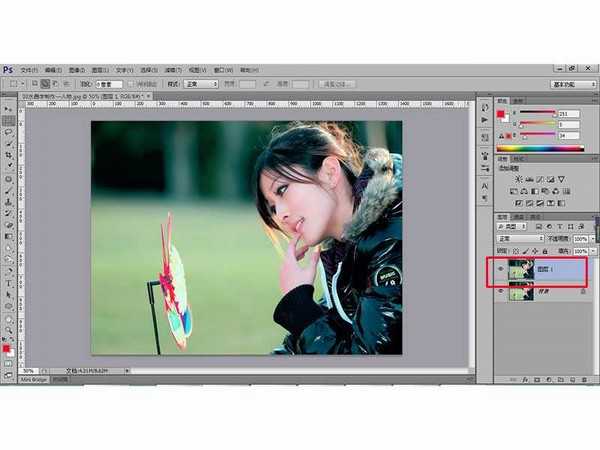Select the Lasso tool
The width and height of the screenshot is (600, 450).
click(x=9, y=131)
